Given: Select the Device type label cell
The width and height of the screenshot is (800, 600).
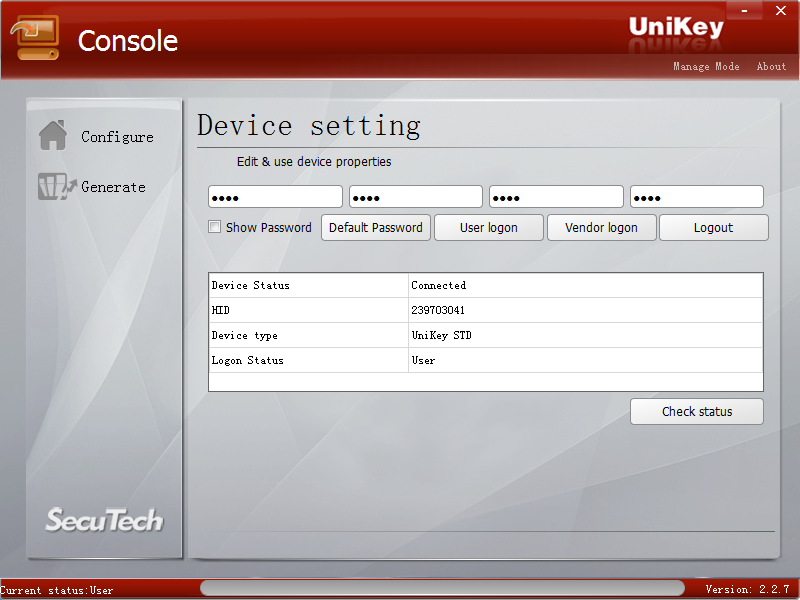Looking at the screenshot, I should tap(309, 335).
